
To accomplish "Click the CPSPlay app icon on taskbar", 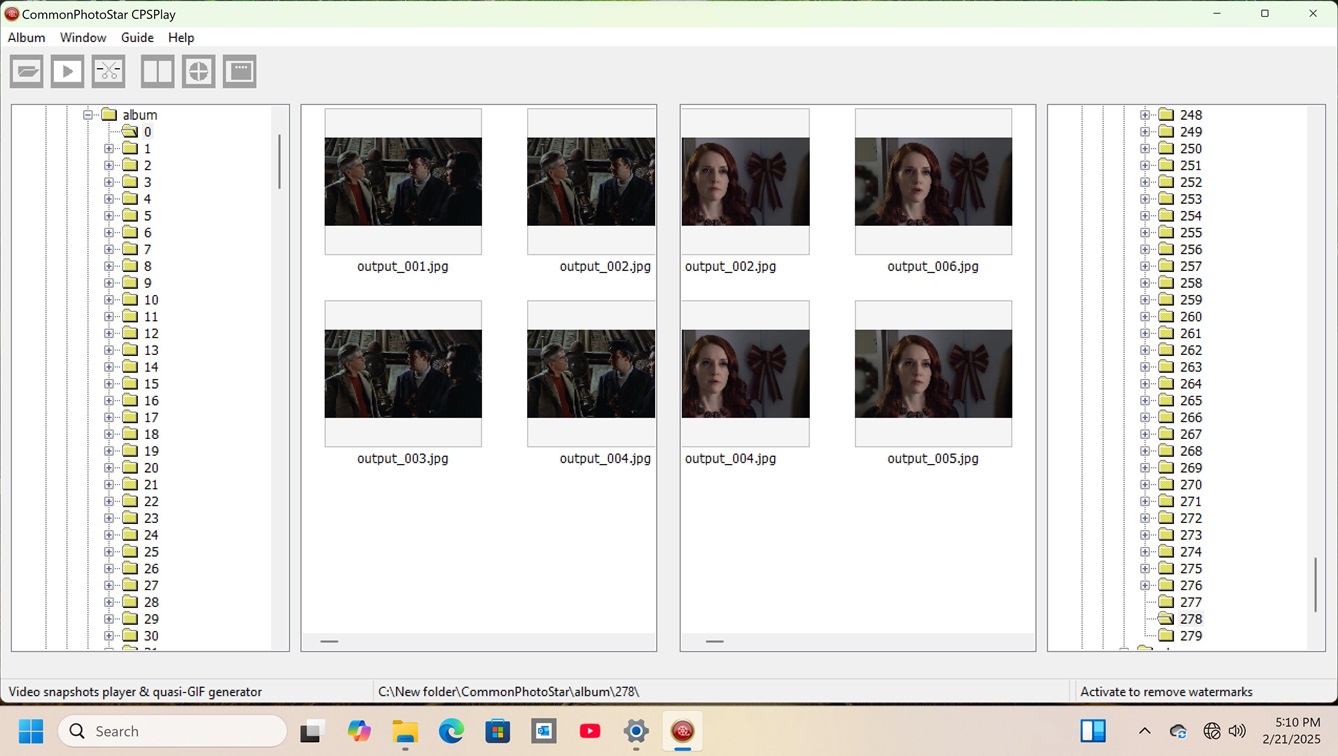I will coord(683,731).
